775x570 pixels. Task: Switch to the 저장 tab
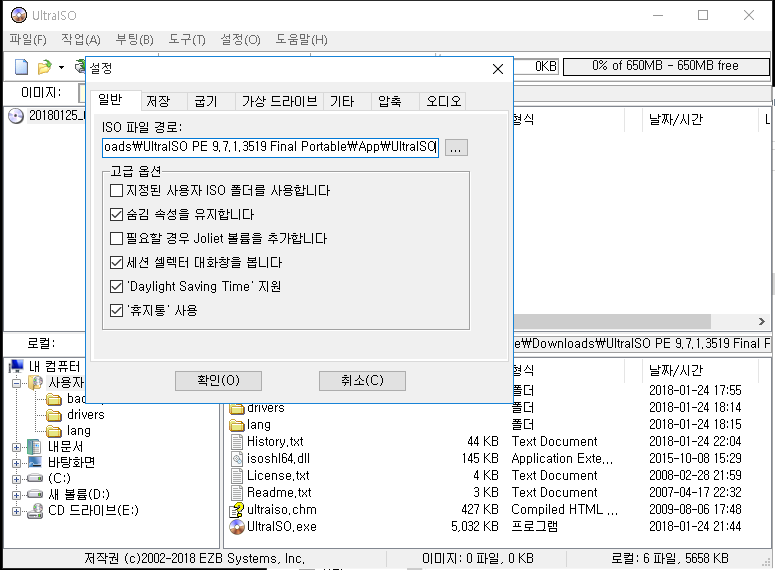163,101
